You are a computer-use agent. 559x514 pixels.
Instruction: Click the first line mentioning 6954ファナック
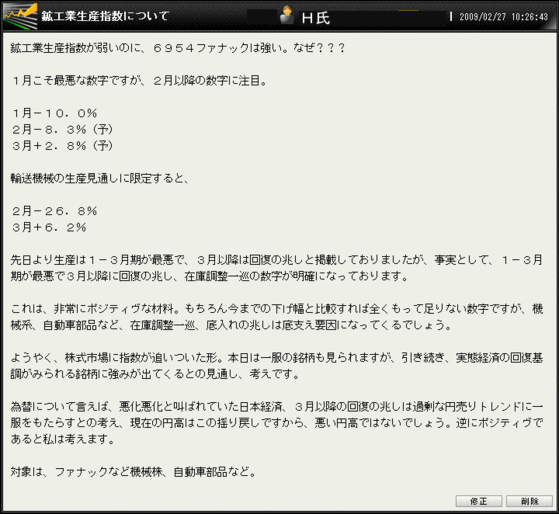click(178, 48)
